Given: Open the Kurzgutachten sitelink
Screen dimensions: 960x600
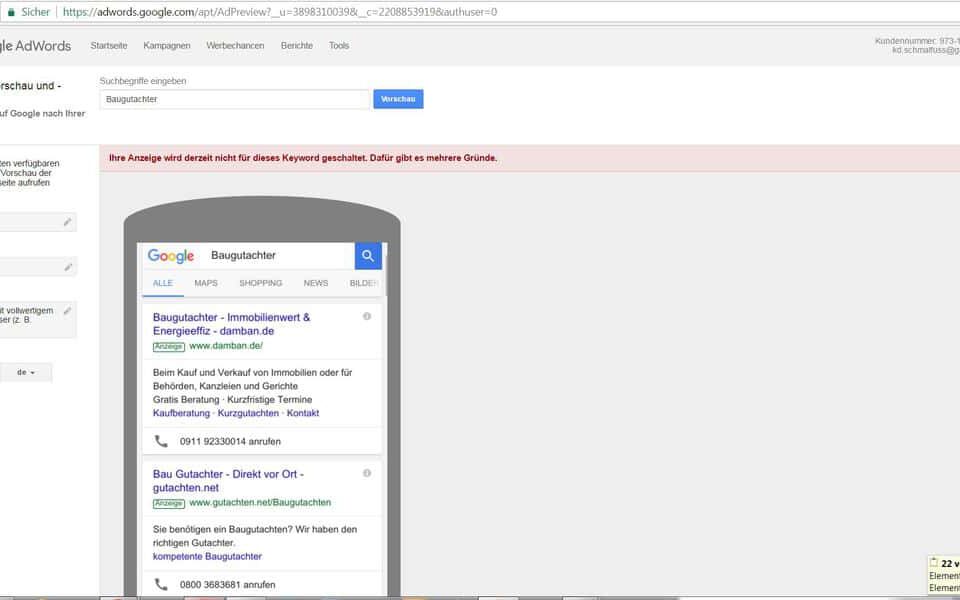Looking at the screenshot, I should point(248,413).
